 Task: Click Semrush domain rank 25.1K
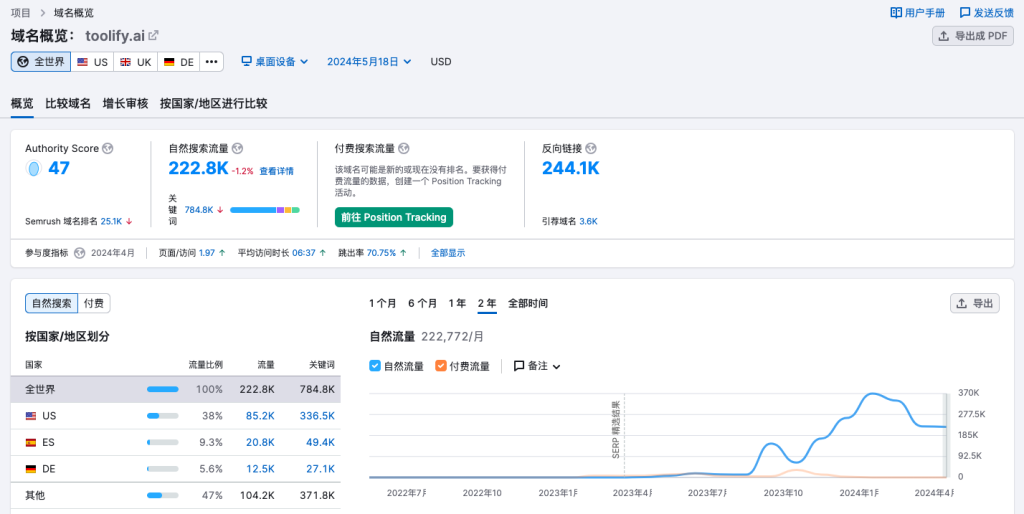[x=112, y=221]
